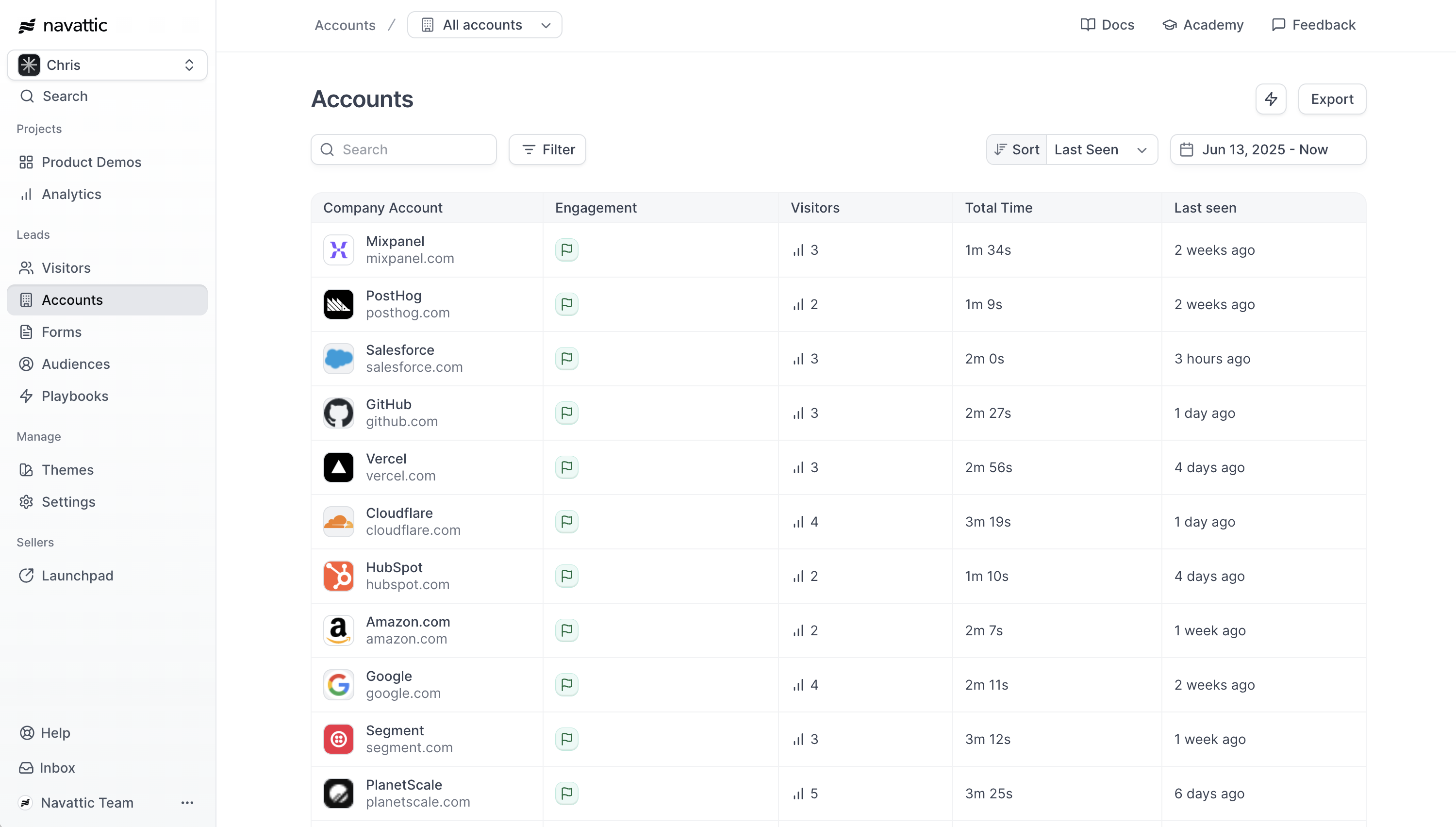1456x827 pixels.
Task: Open the Last Seen sort dropdown
Action: (1102, 150)
